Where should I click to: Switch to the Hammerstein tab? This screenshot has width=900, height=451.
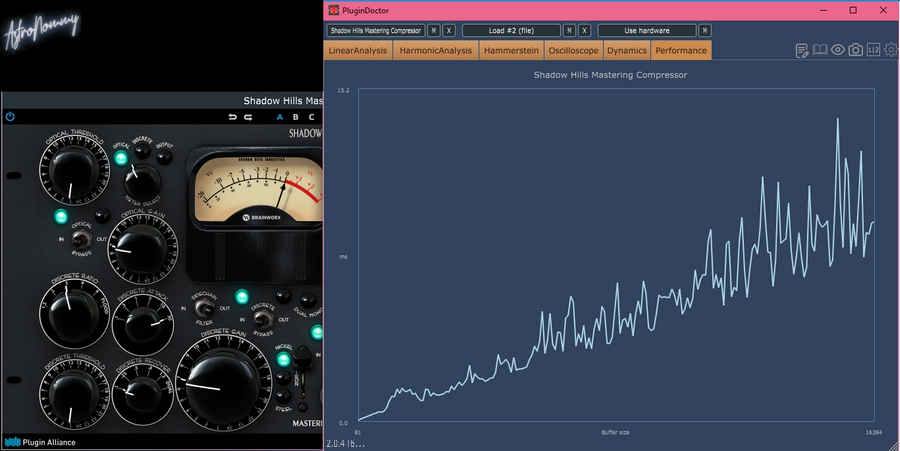coord(511,50)
